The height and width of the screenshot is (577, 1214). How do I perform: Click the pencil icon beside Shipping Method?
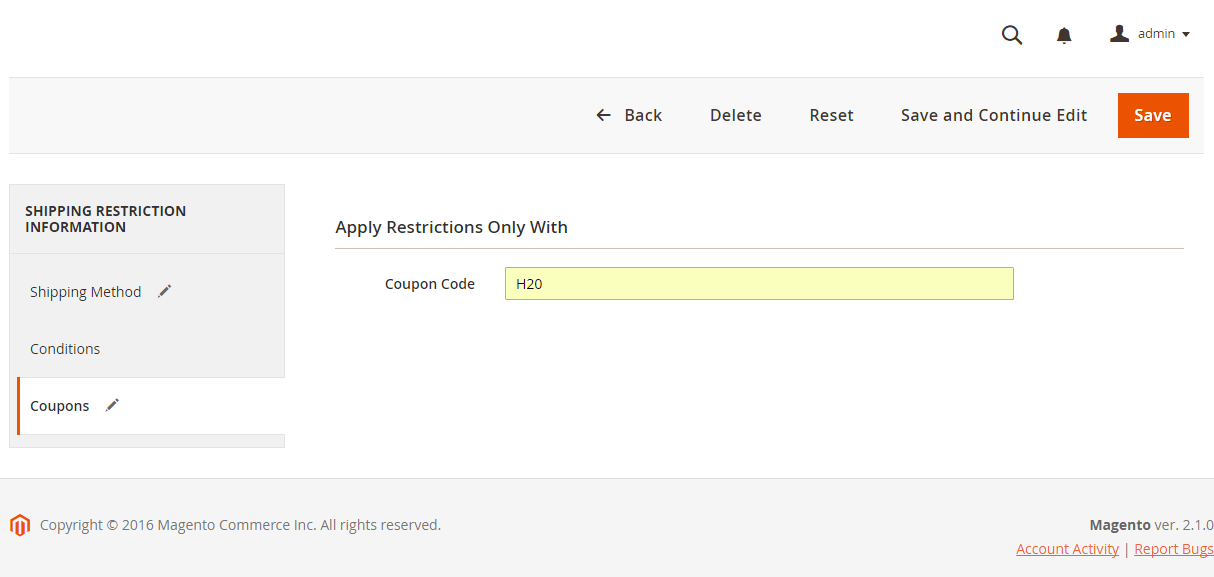click(165, 291)
